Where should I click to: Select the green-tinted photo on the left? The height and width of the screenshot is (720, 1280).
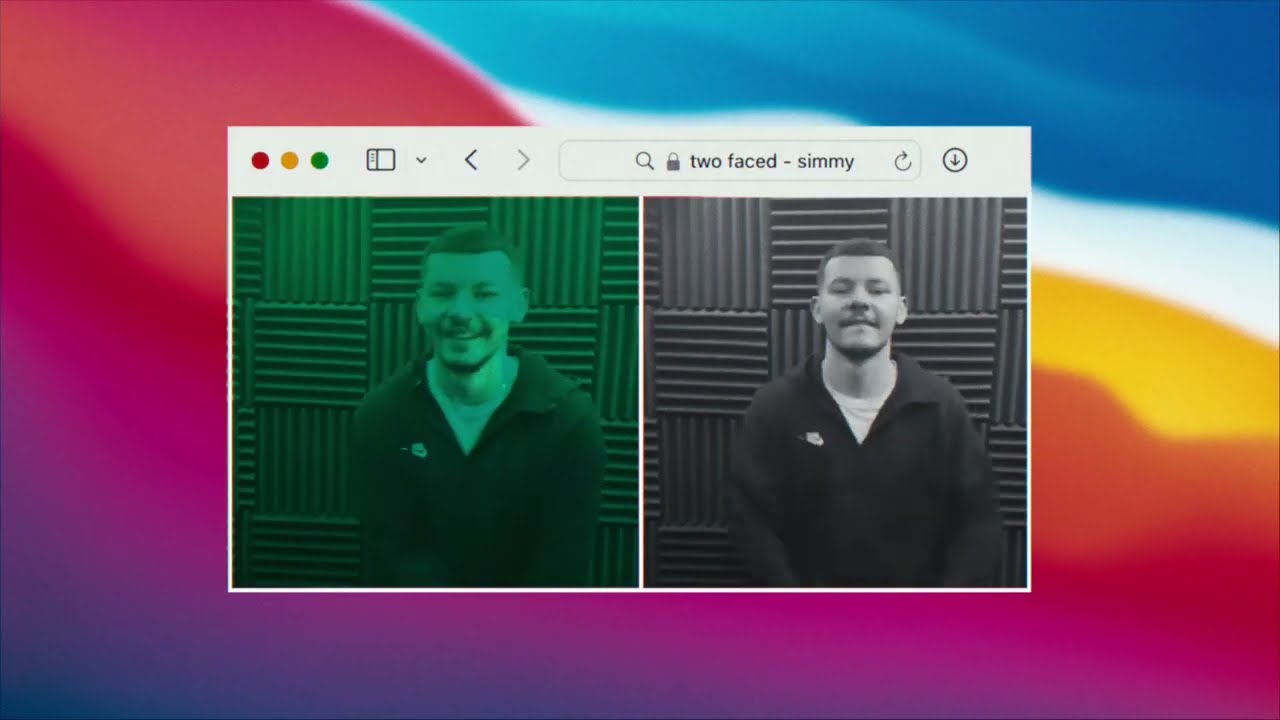click(x=435, y=392)
